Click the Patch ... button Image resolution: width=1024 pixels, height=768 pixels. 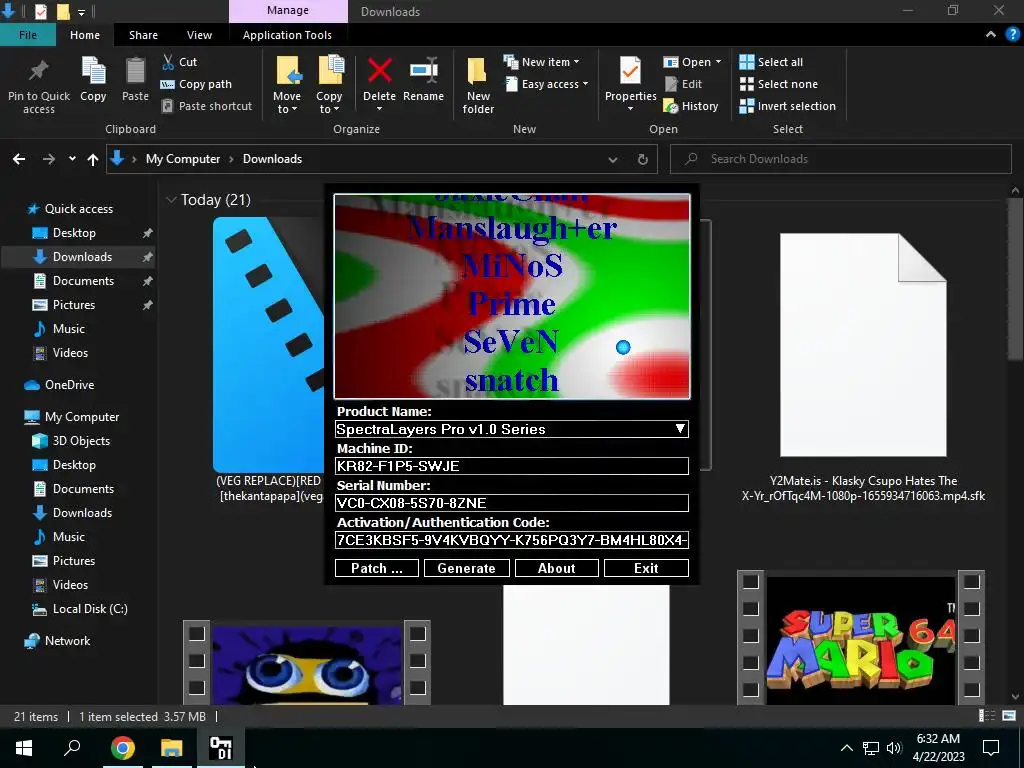pyautogui.click(x=377, y=568)
